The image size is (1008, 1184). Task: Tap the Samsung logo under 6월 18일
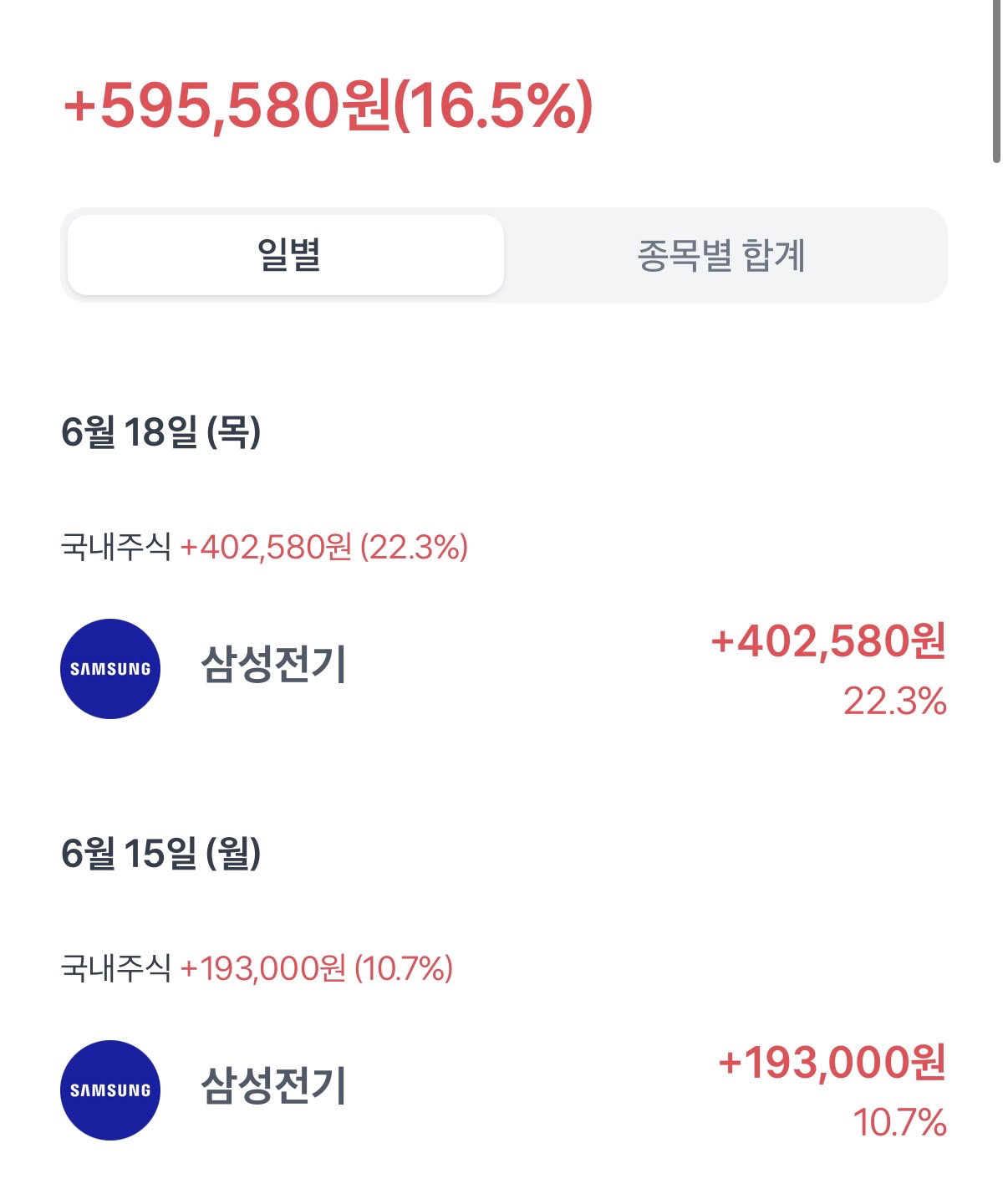(110, 669)
